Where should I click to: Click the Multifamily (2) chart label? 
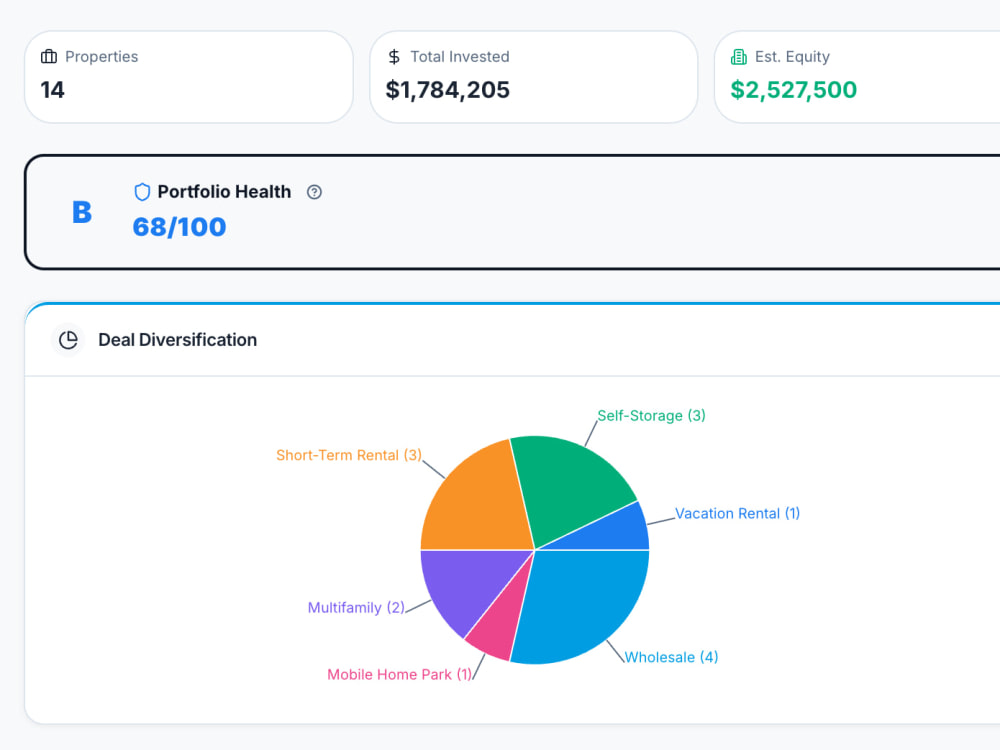pos(357,608)
